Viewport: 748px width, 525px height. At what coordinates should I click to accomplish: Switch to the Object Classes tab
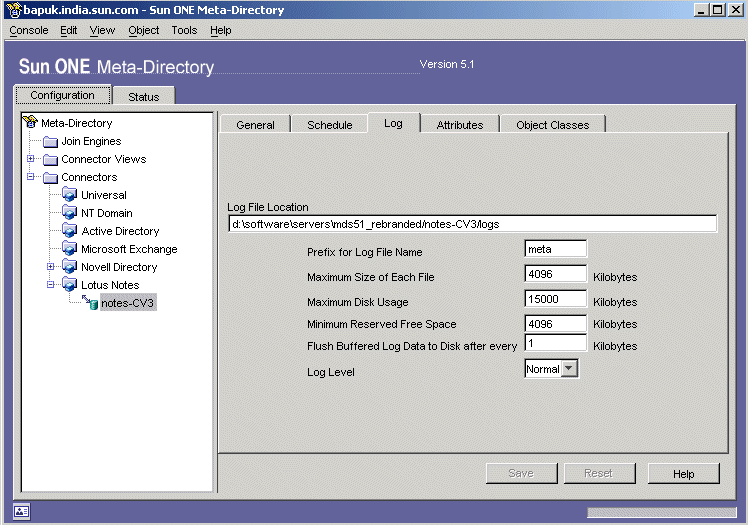coord(552,125)
